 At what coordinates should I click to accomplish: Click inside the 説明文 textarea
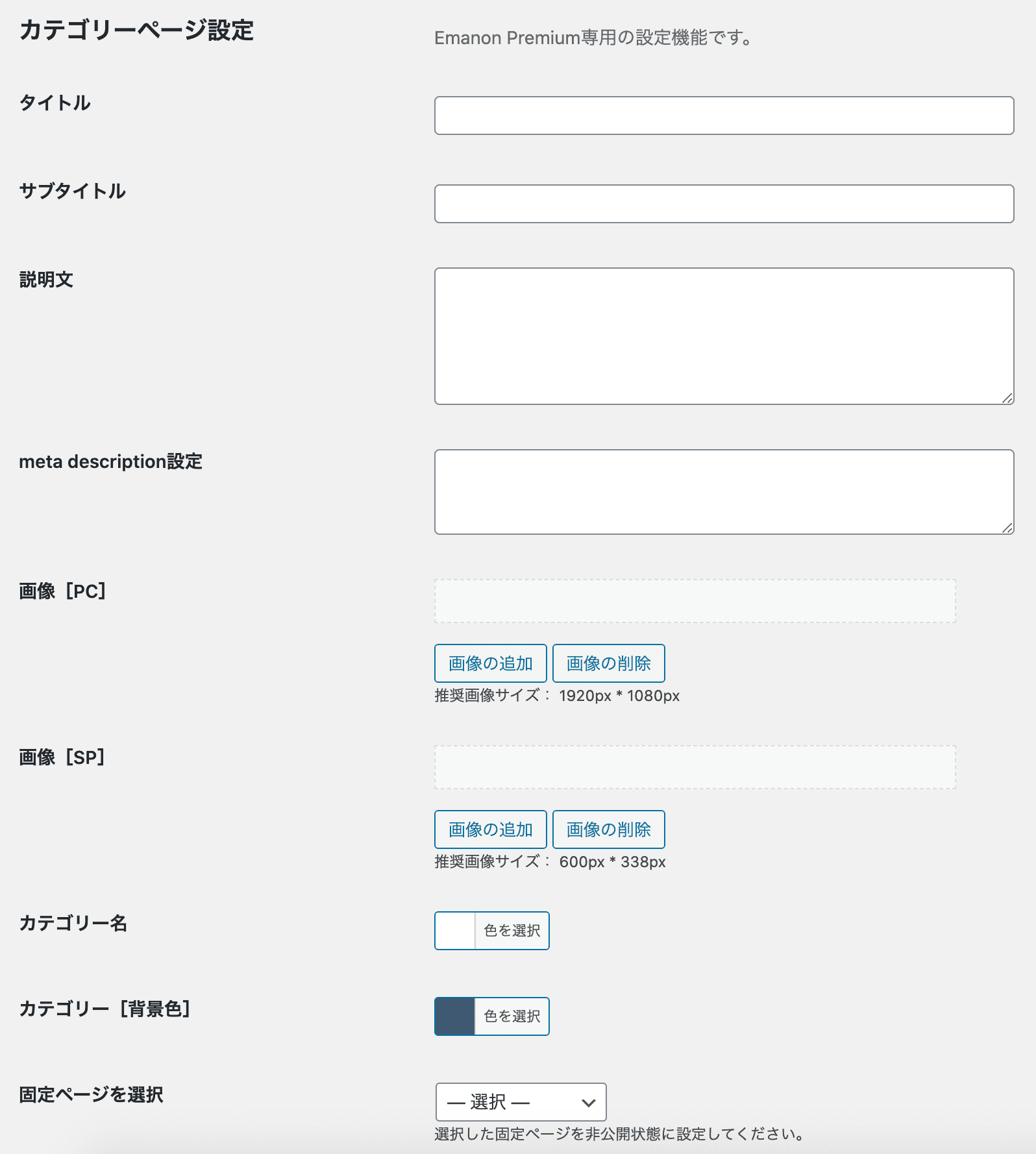click(724, 336)
